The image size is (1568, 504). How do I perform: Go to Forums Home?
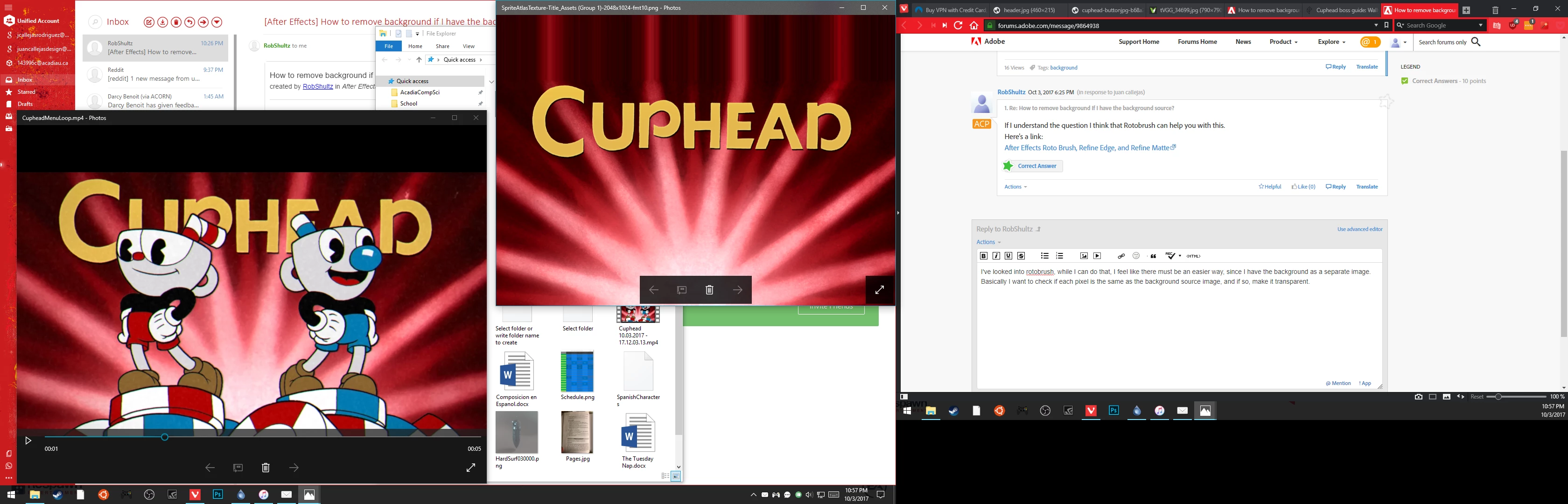click(x=1197, y=42)
